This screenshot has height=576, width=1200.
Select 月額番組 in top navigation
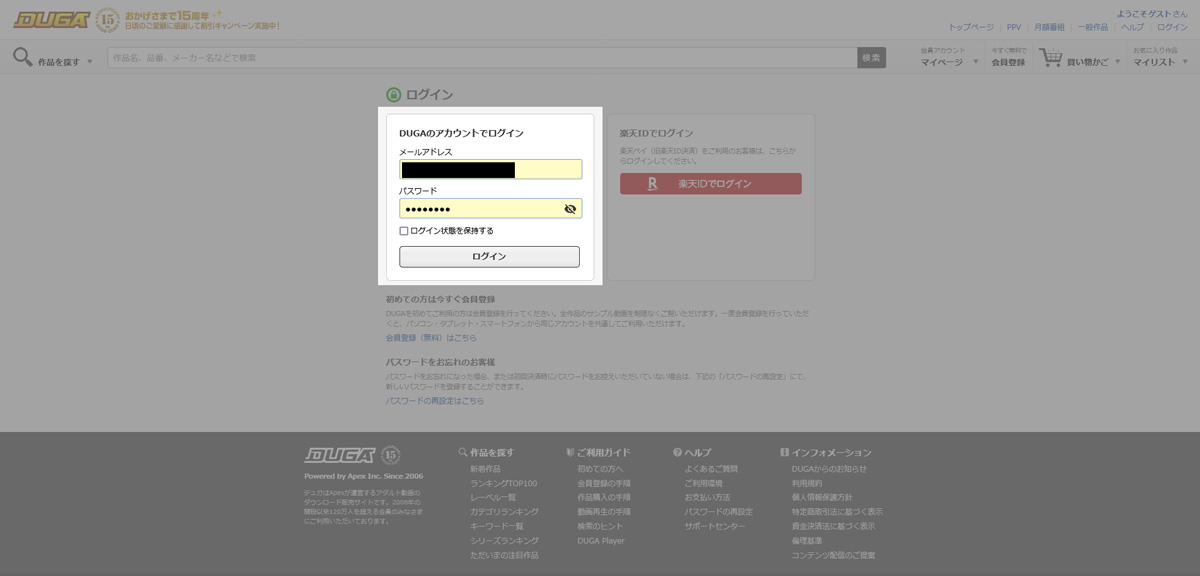[1049, 27]
